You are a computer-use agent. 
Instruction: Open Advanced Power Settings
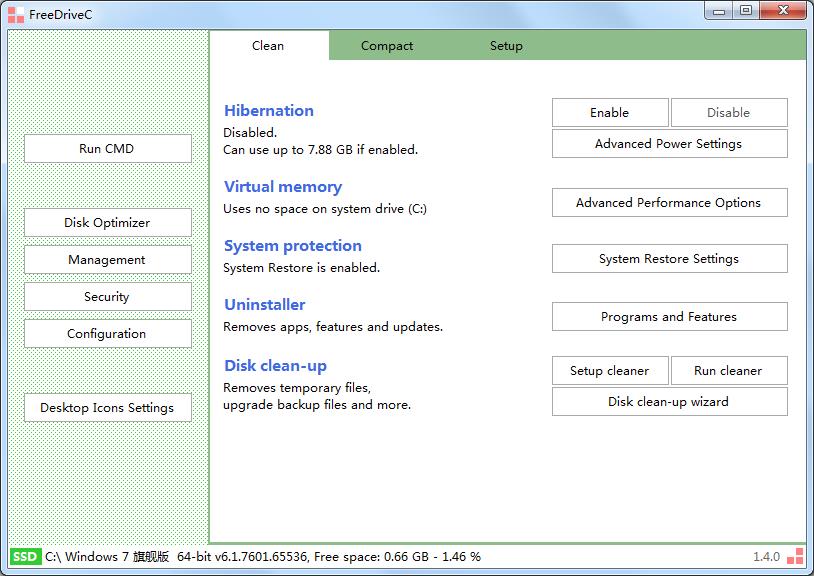click(x=669, y=144)
